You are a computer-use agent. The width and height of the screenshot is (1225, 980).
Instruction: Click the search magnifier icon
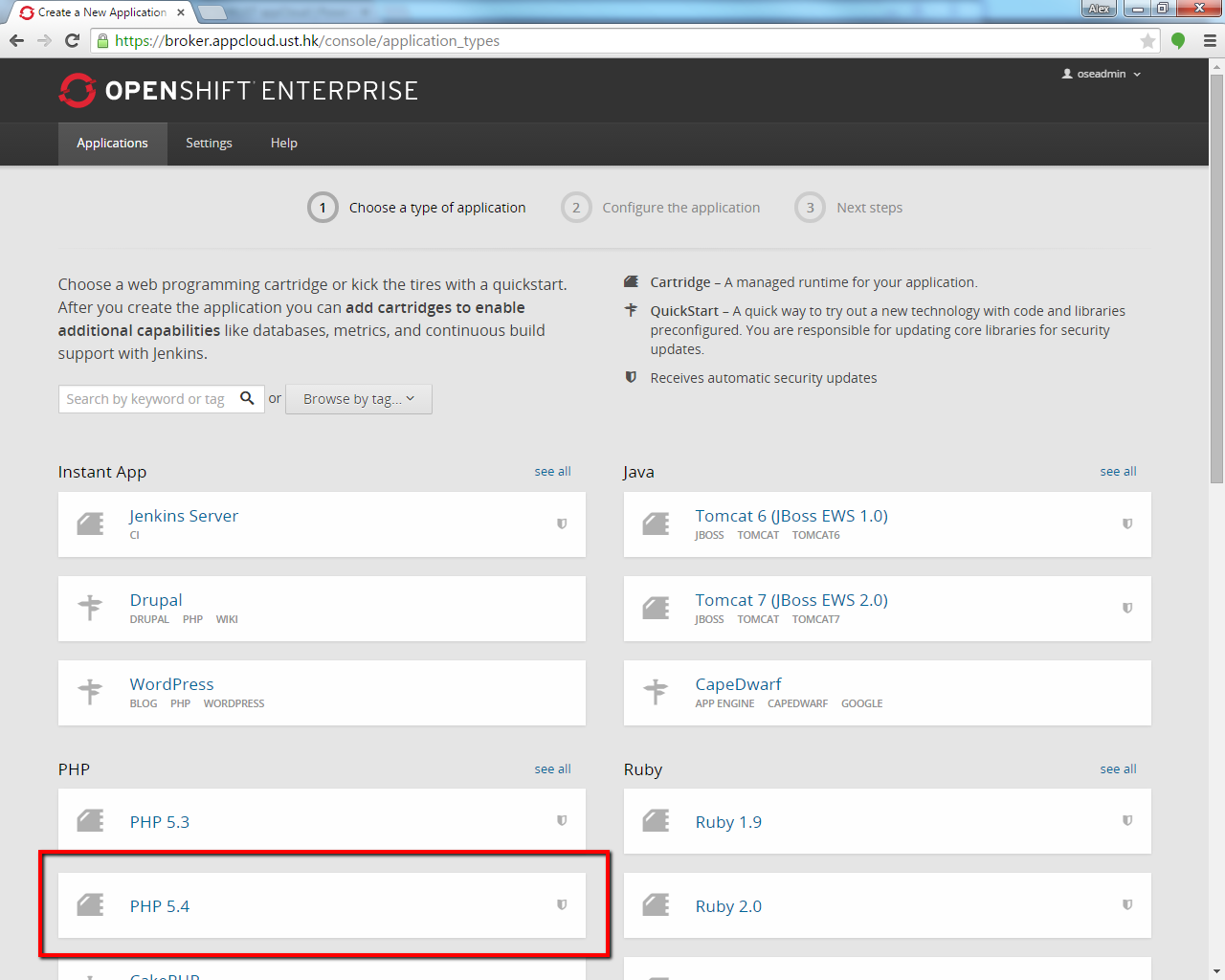pyautogui.click(x=247, y=398)
